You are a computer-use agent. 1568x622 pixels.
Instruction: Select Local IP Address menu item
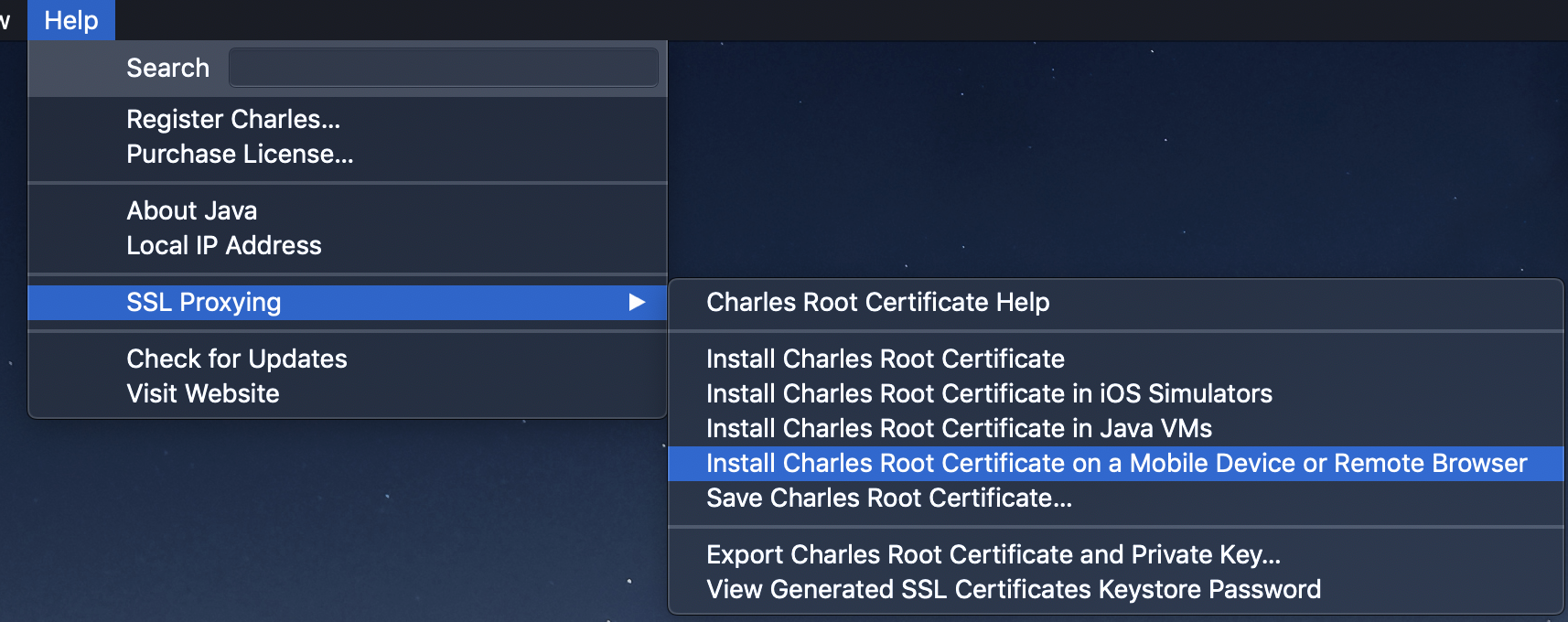click(x=348, y=245)
